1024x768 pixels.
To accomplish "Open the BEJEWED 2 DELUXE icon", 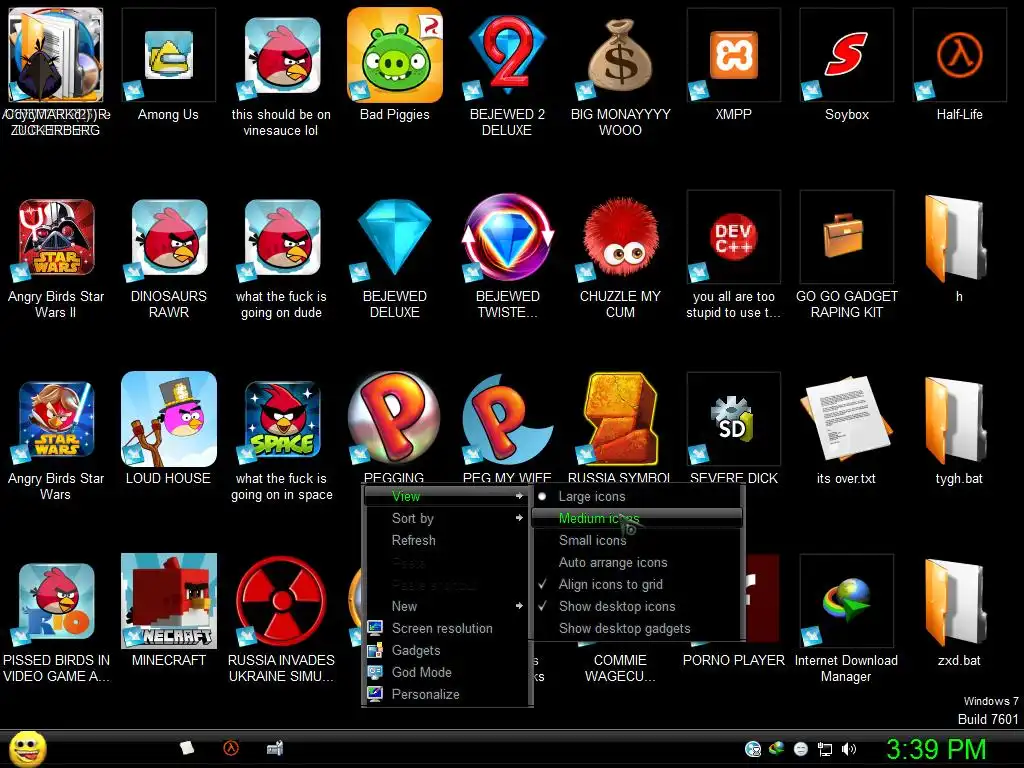I will coord(507,56).
